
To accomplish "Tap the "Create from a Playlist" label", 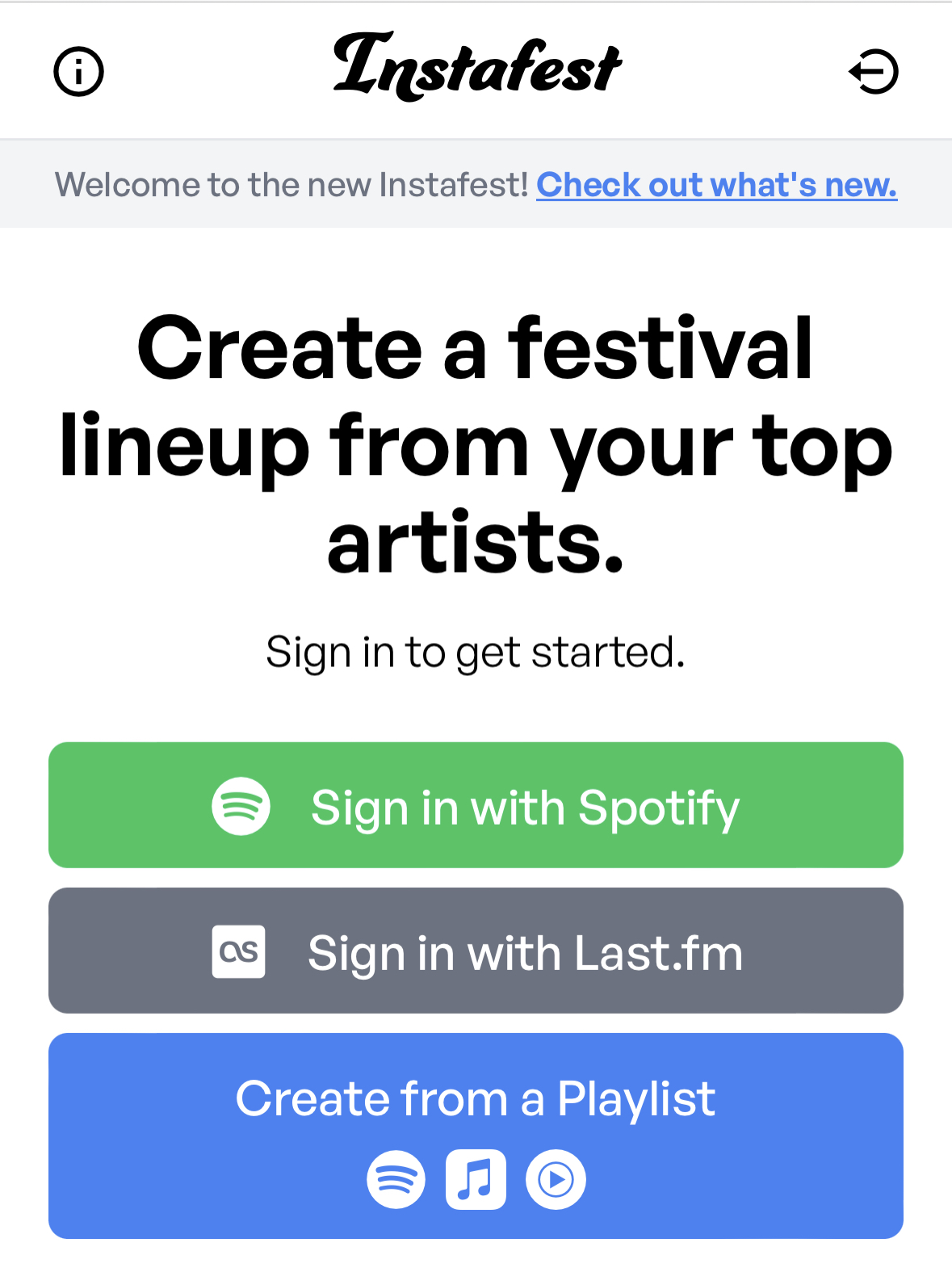I will pyautogui.click(x=475, y=1098).
